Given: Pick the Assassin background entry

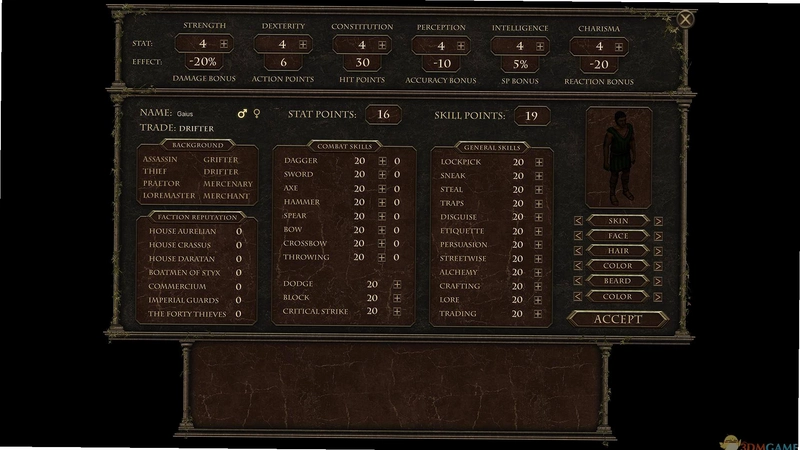Looking at the screenshot, I should [160, 159].
